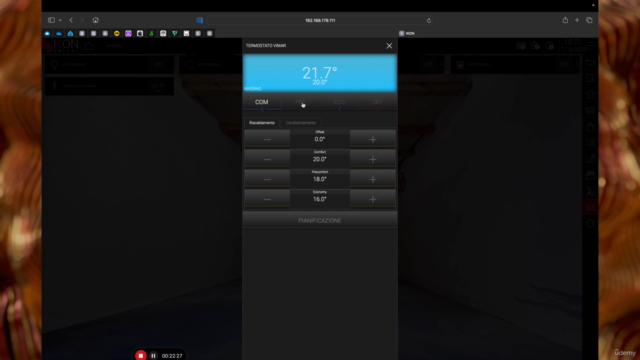
Task: Click the browser forward arrow
Action: tap(82, 20)
